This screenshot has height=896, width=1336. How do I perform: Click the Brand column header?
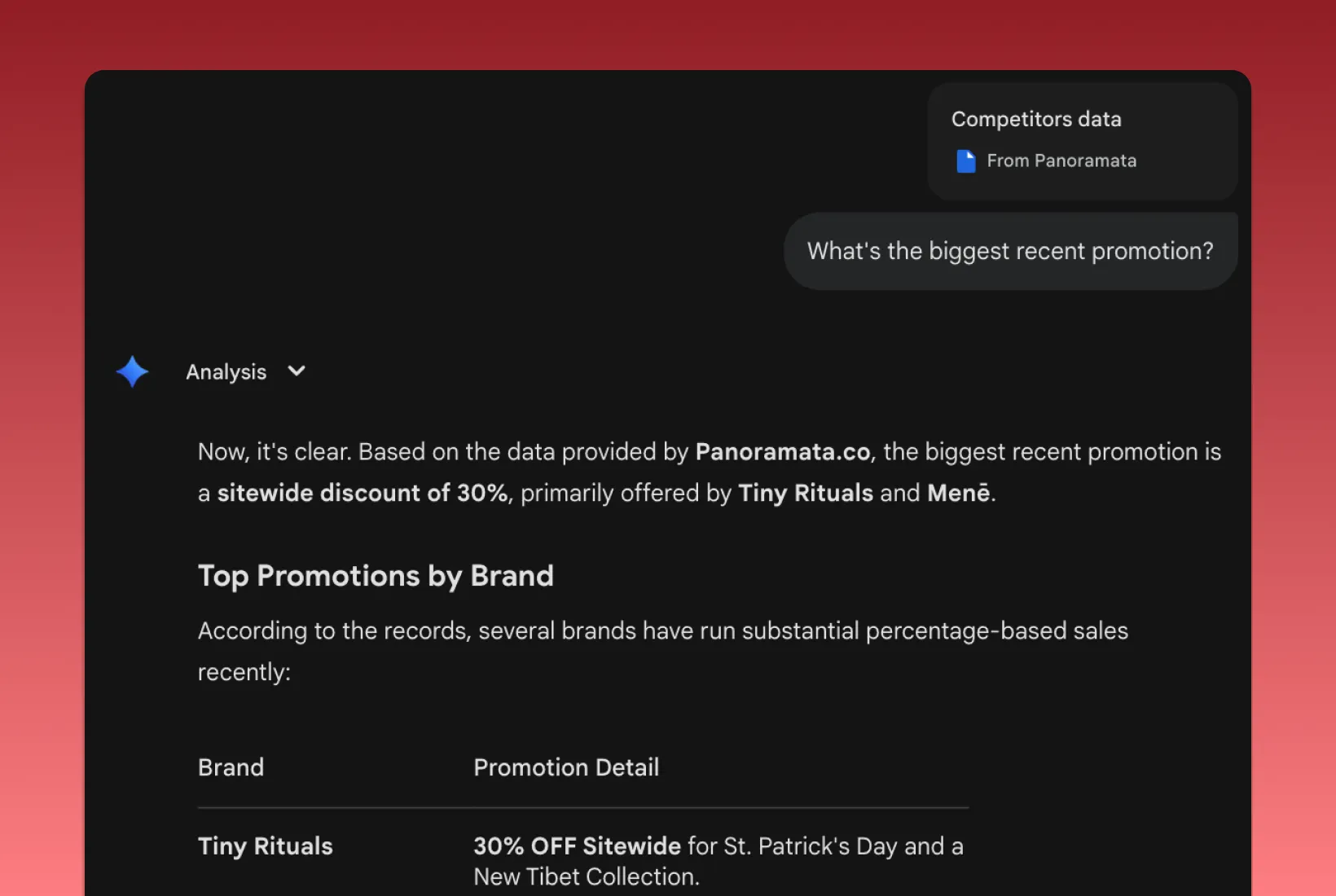click(231, 767)
